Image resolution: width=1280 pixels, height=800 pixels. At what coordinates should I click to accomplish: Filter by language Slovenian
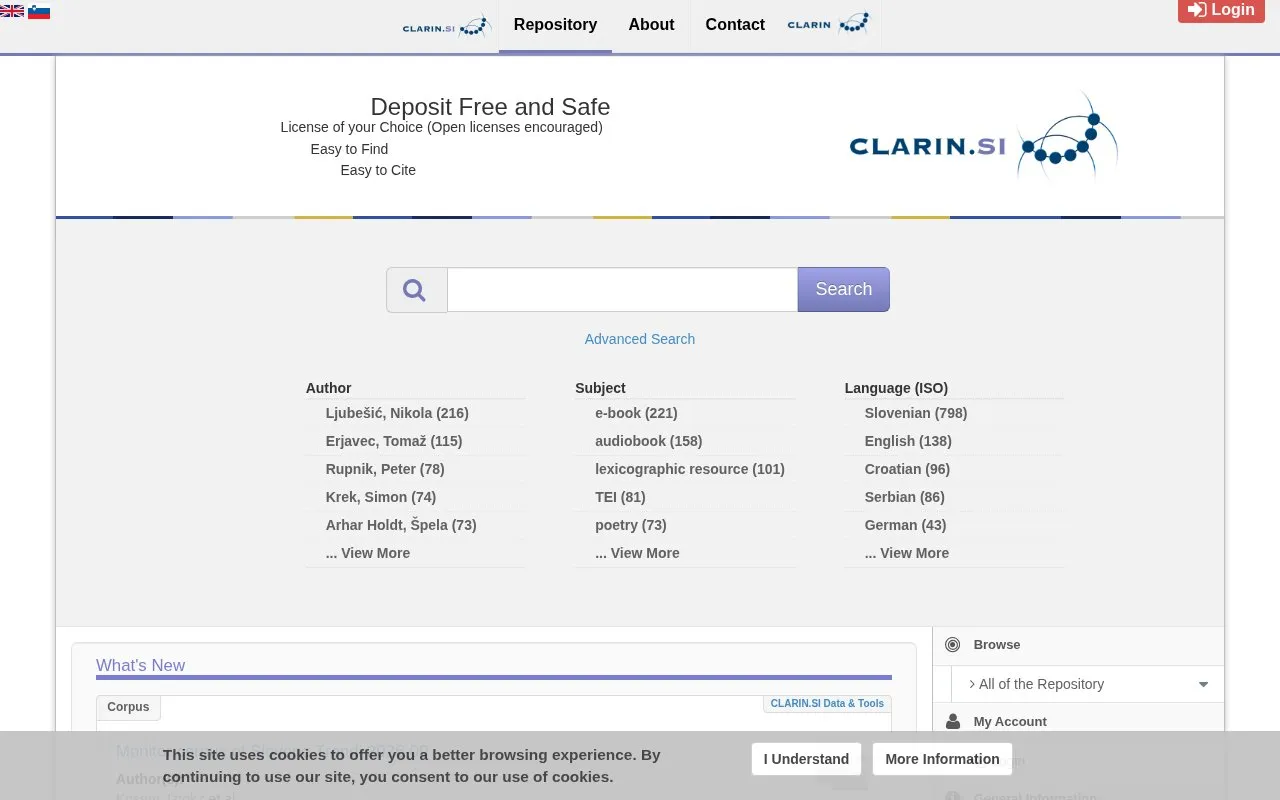point(916,413)
